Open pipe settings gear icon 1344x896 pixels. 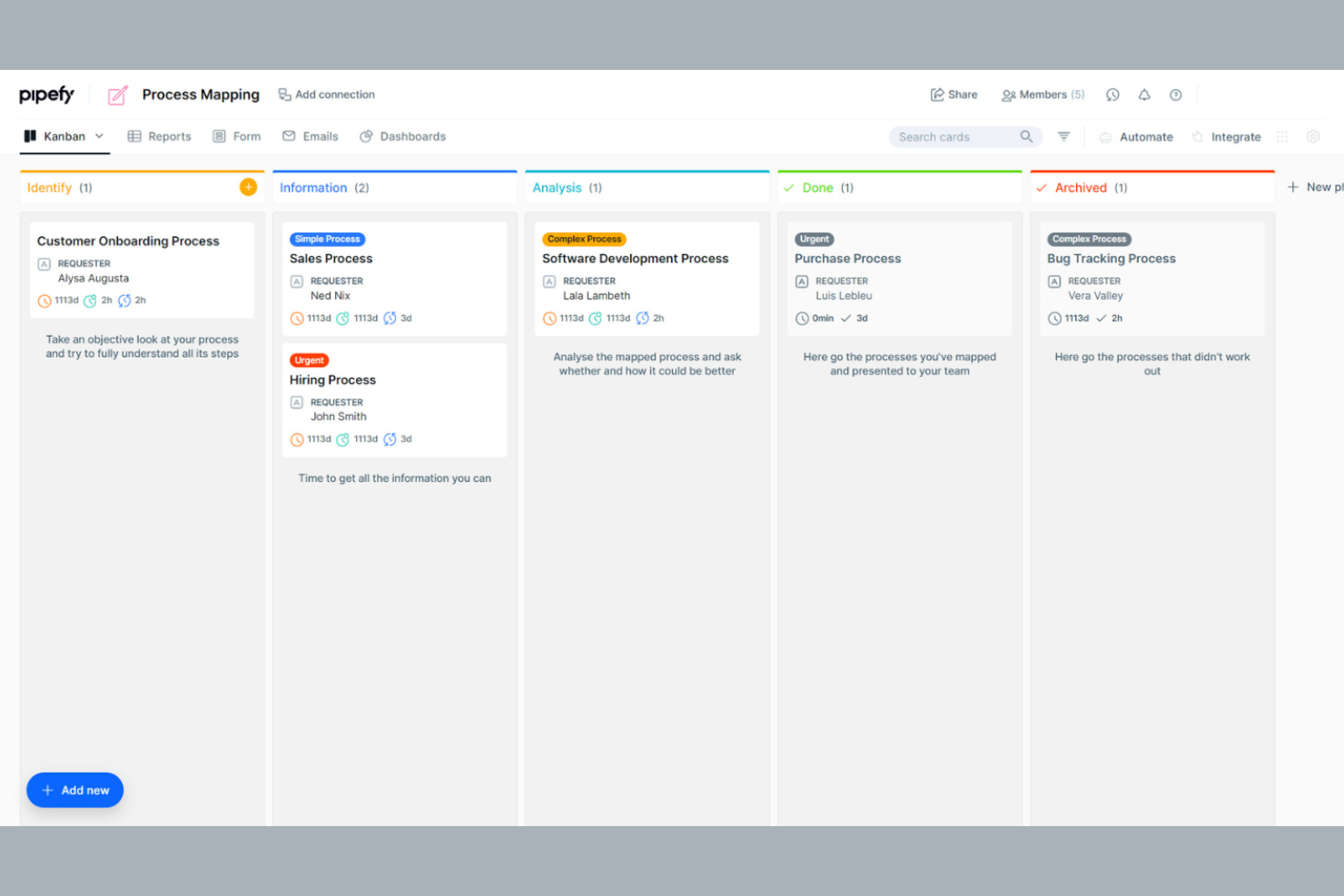point(1313,136)
